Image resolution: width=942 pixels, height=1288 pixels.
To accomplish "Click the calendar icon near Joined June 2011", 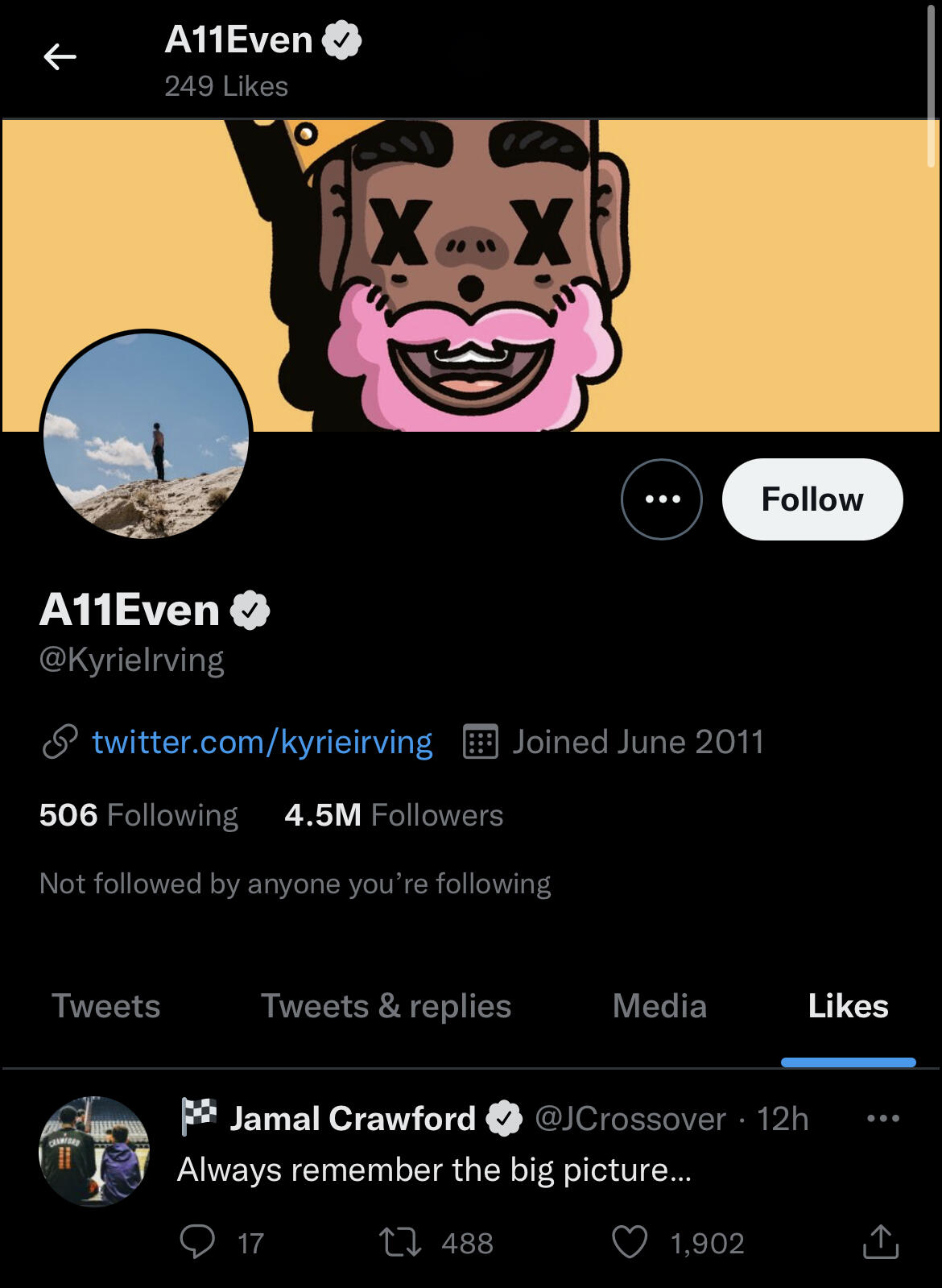I will point(481,742).
